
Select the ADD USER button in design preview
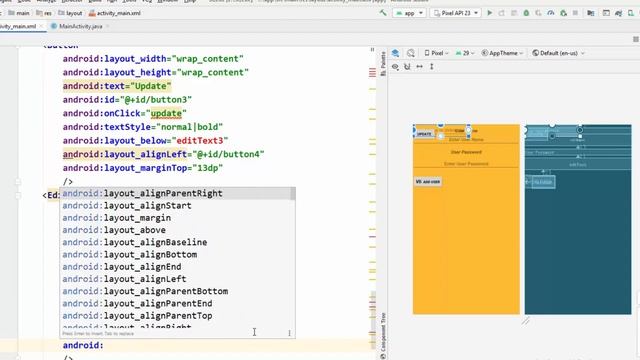(x=428, y=182)
